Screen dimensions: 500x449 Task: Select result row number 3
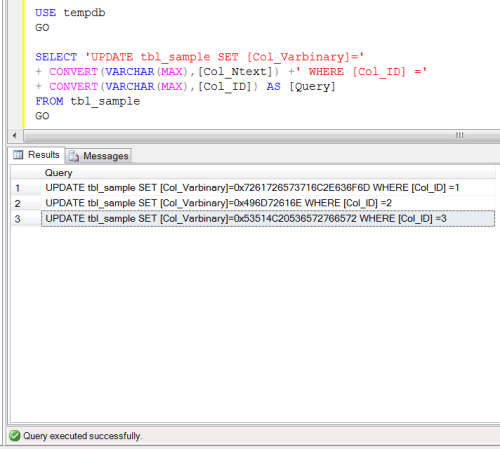coord(26,219)
